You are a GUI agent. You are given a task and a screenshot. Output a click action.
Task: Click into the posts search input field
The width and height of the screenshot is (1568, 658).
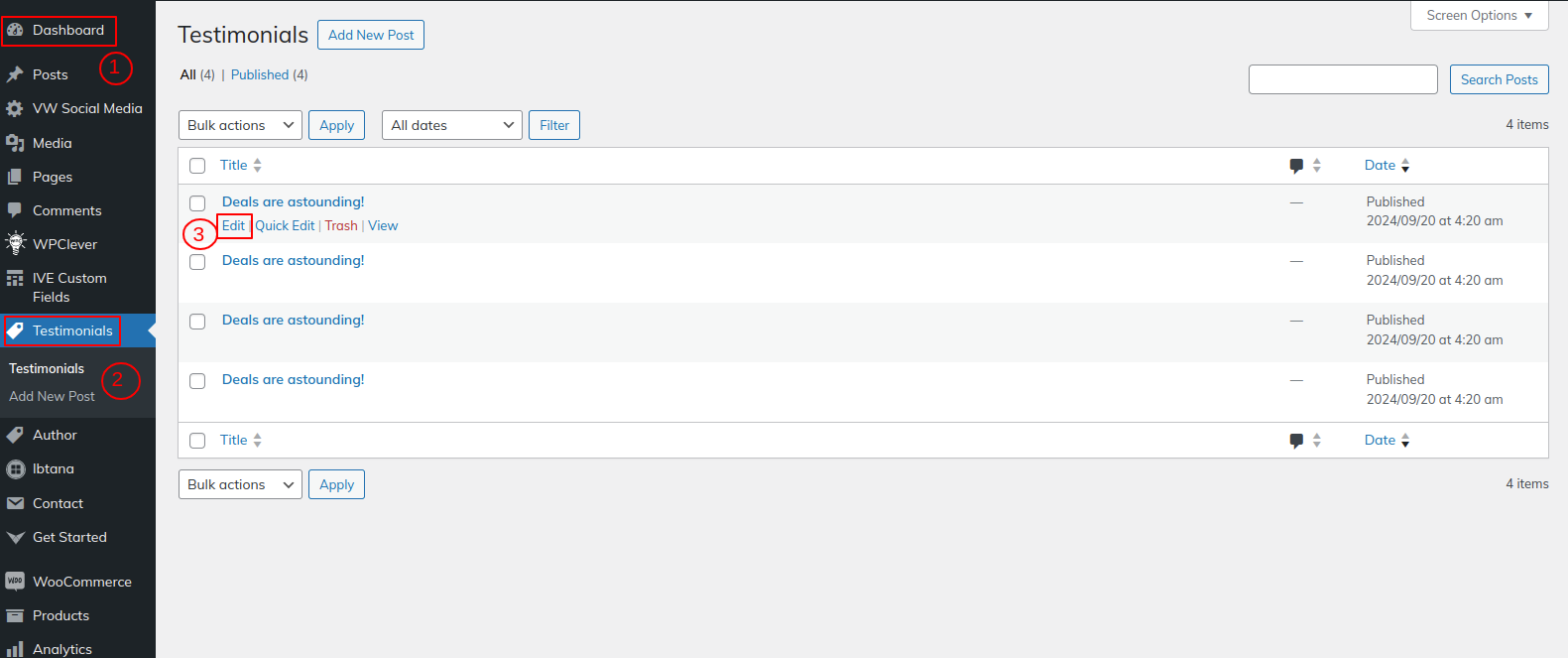pyautogui.click(x=1342, y=79)
